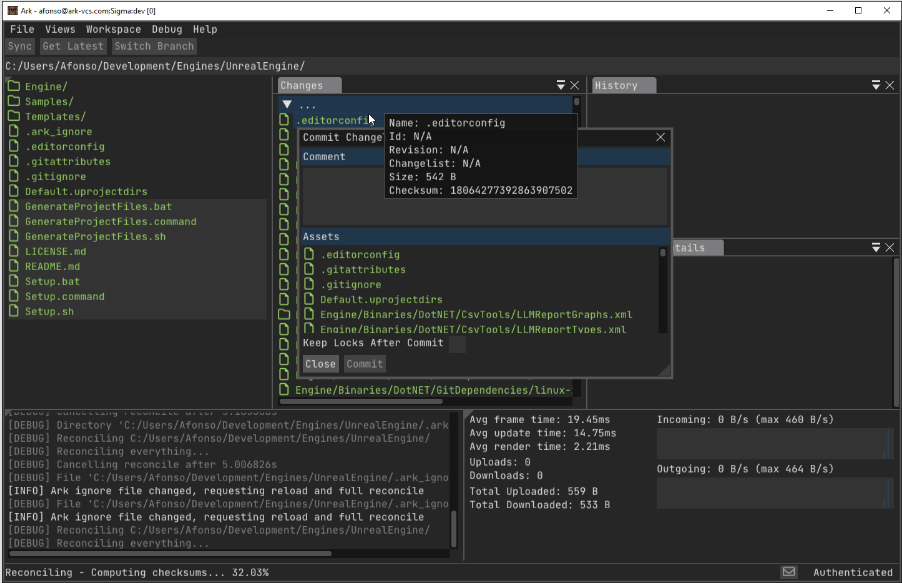Screen dimensions: 902x583
Task: Click 'Total Uploaded: 559 B' stat
Action: click(x=533, y=491)
